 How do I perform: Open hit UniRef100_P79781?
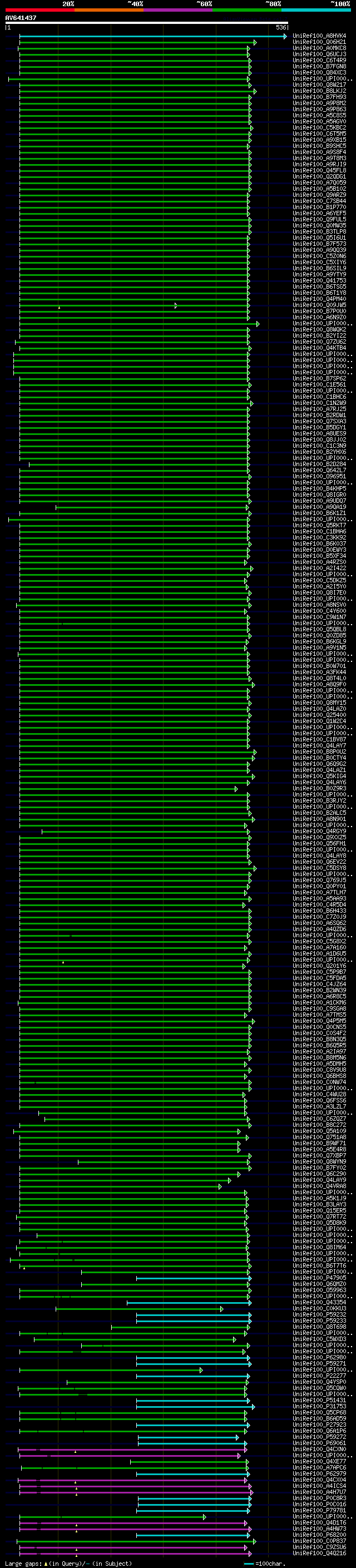tap(319, 1510)
